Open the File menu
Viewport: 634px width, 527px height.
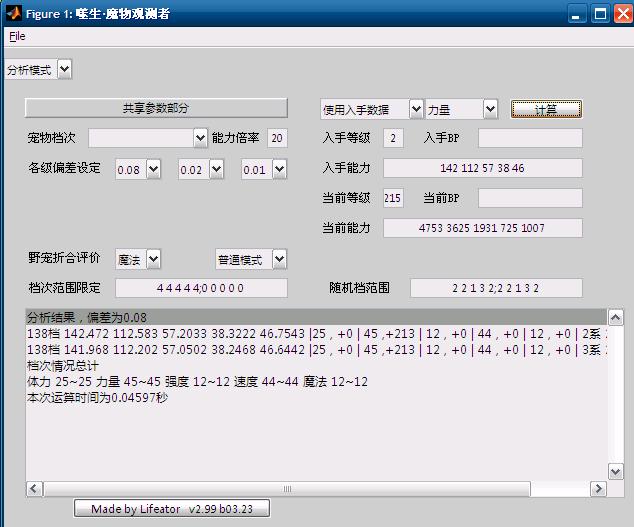[x=17, y=36]
